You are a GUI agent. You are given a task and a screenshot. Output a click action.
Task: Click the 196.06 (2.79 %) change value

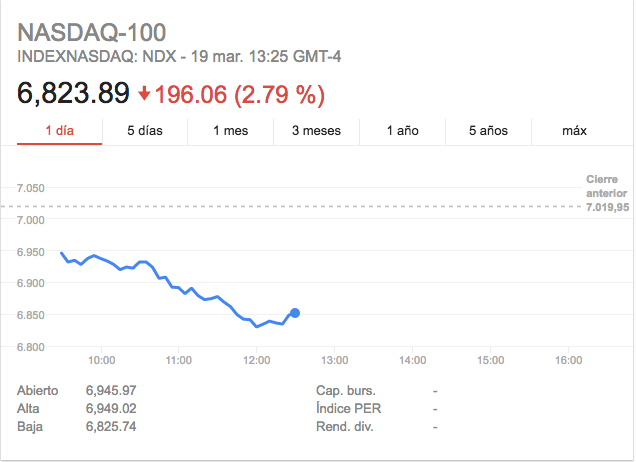240,95
